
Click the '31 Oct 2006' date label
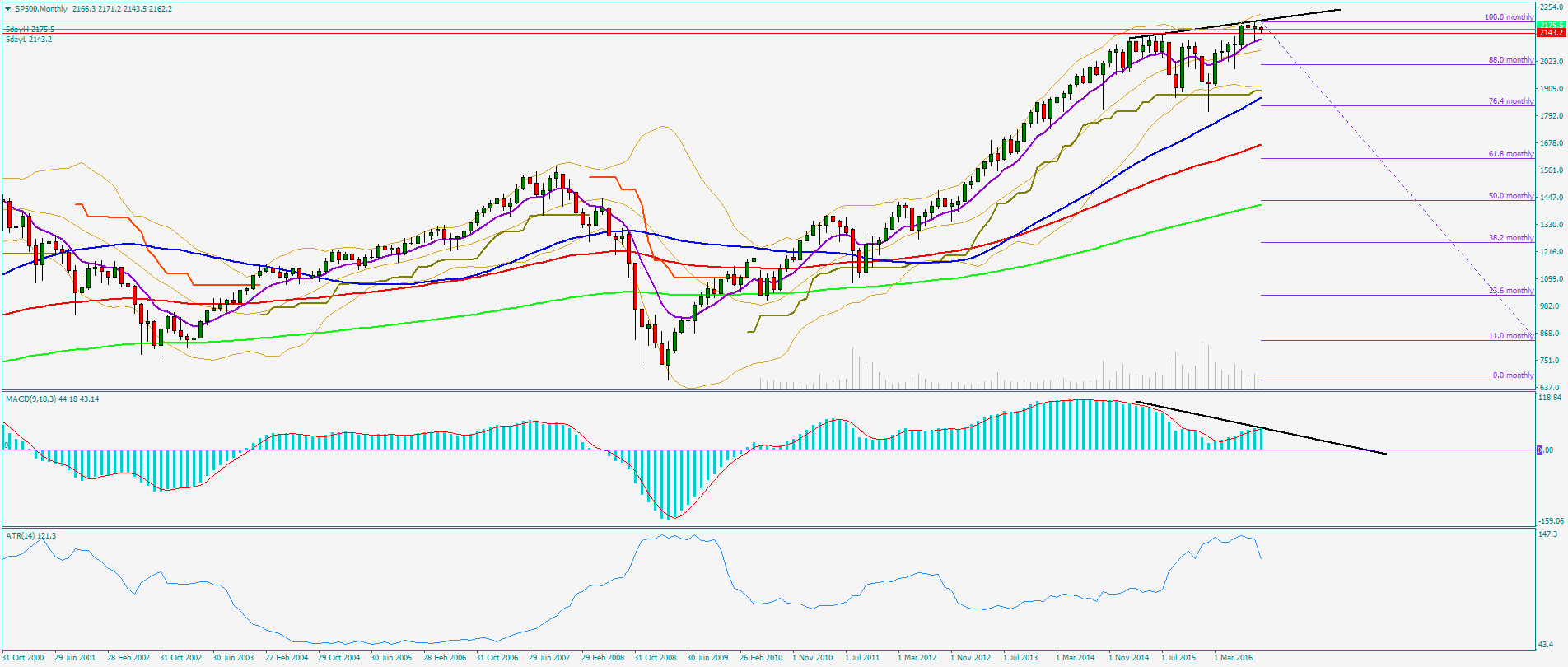pos(497,658)
